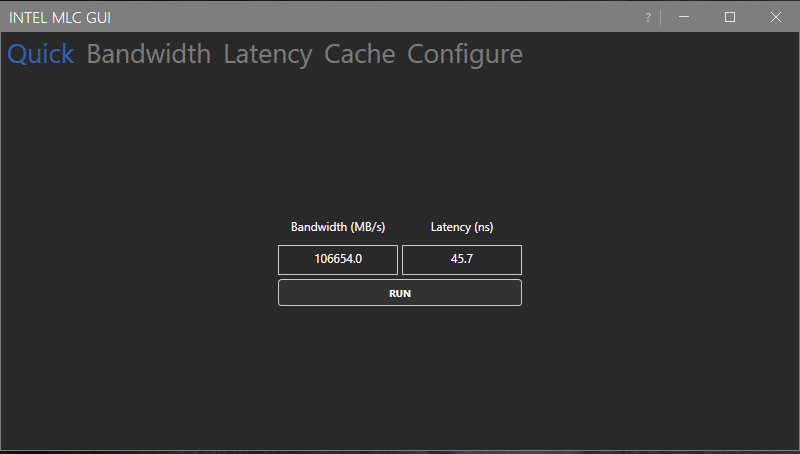Switch to the Bandwidth tab
Screen dimensions: 800x454
[x=149, y=54]
